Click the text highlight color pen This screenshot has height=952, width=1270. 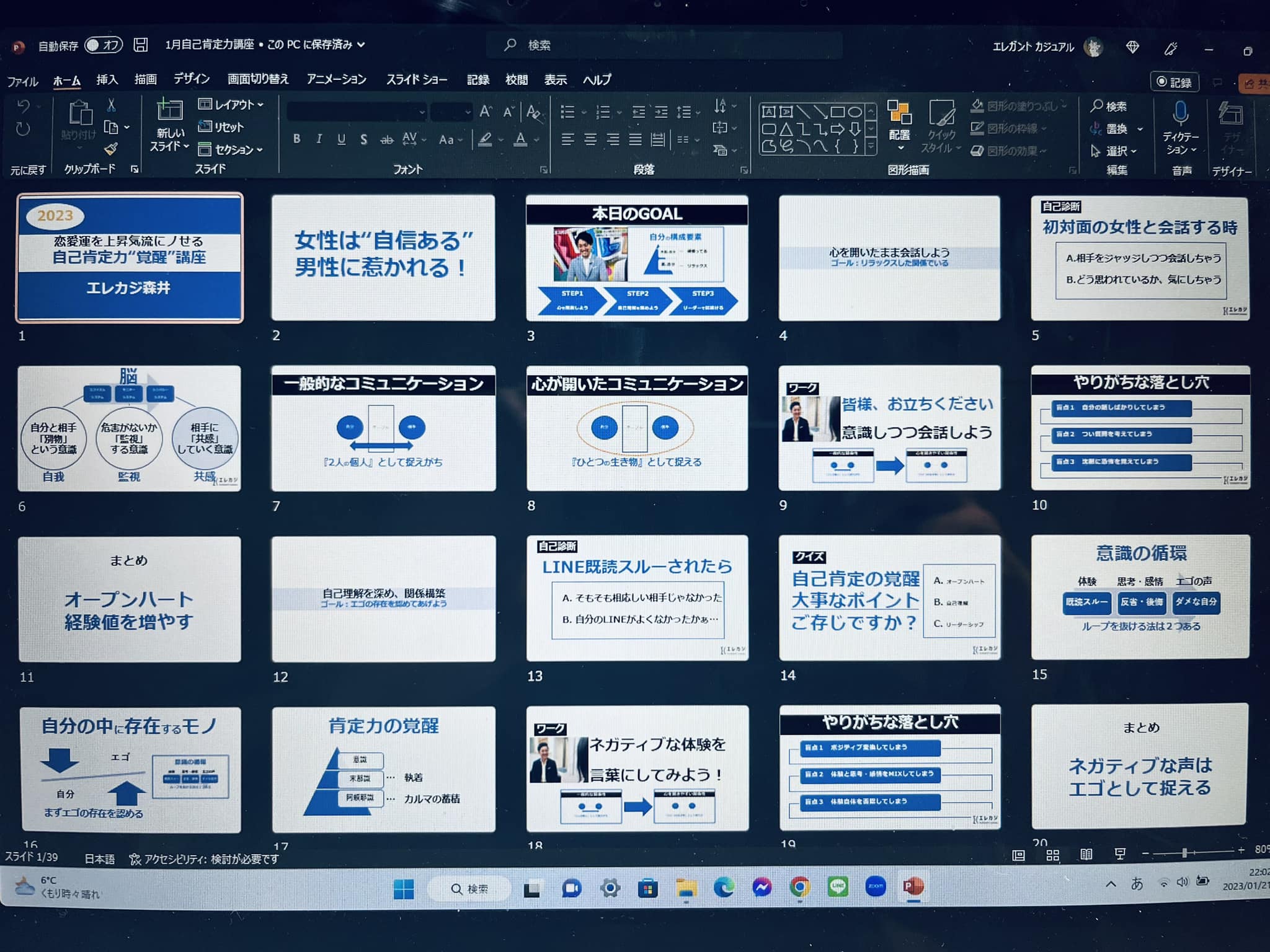(x=485, y=139)
